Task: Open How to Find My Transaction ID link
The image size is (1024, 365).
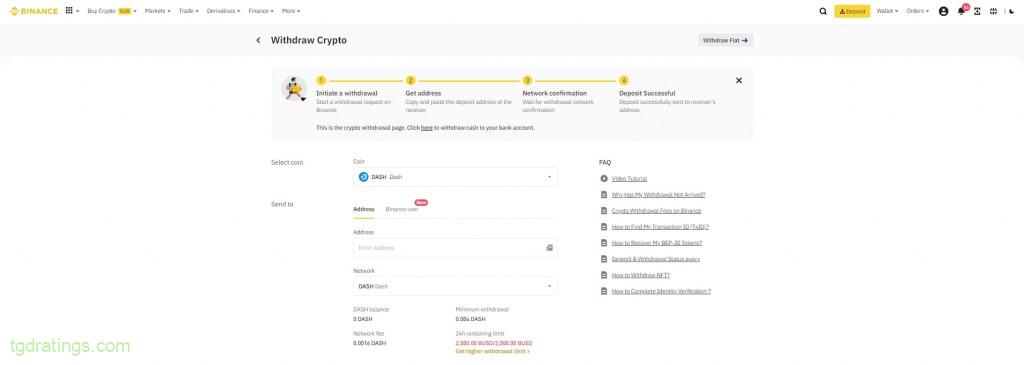Action: click(x=660, y=227)
